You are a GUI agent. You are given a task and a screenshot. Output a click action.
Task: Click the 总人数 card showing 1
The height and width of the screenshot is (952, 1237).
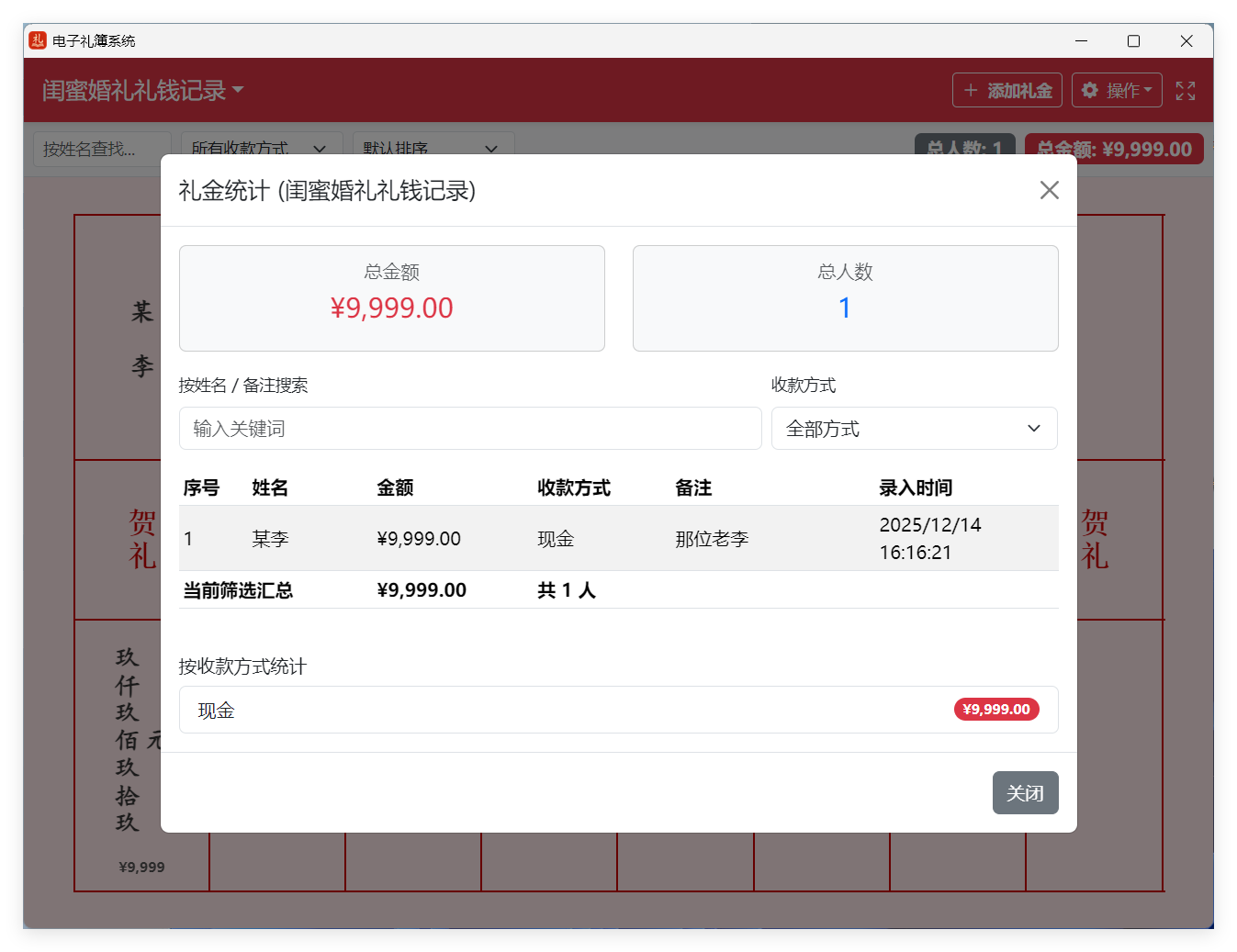click(x=845, y=297)
